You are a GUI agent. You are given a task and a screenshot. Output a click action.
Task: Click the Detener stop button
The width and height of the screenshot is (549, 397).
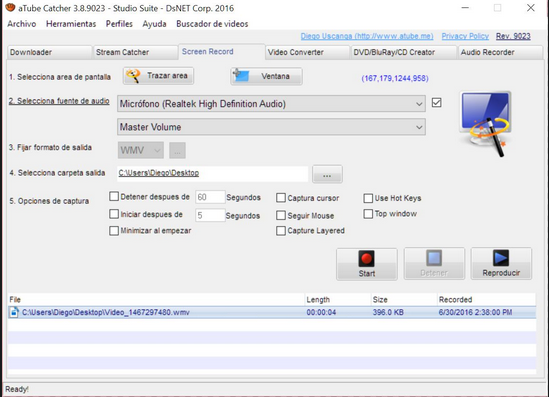434,264
